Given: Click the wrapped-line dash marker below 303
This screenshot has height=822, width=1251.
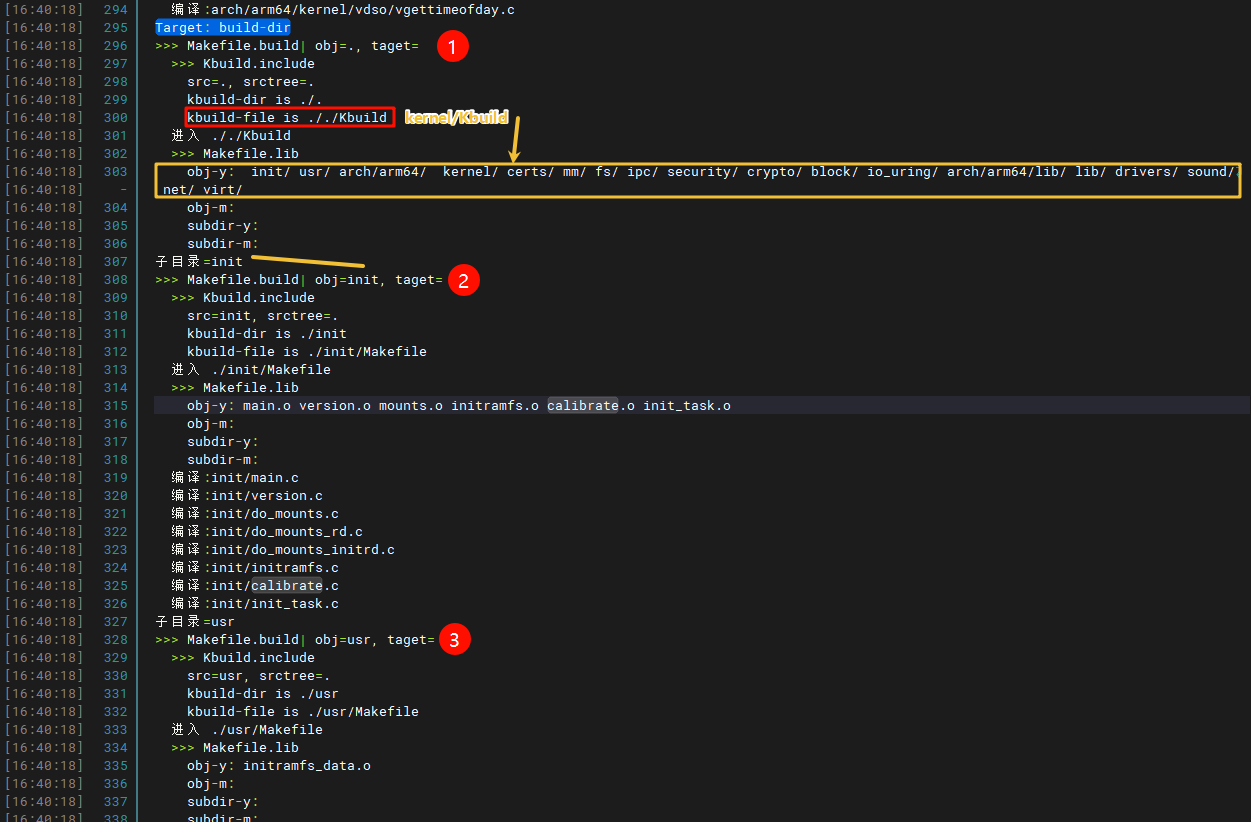Looking at the screenshot, I should (123, 190).
